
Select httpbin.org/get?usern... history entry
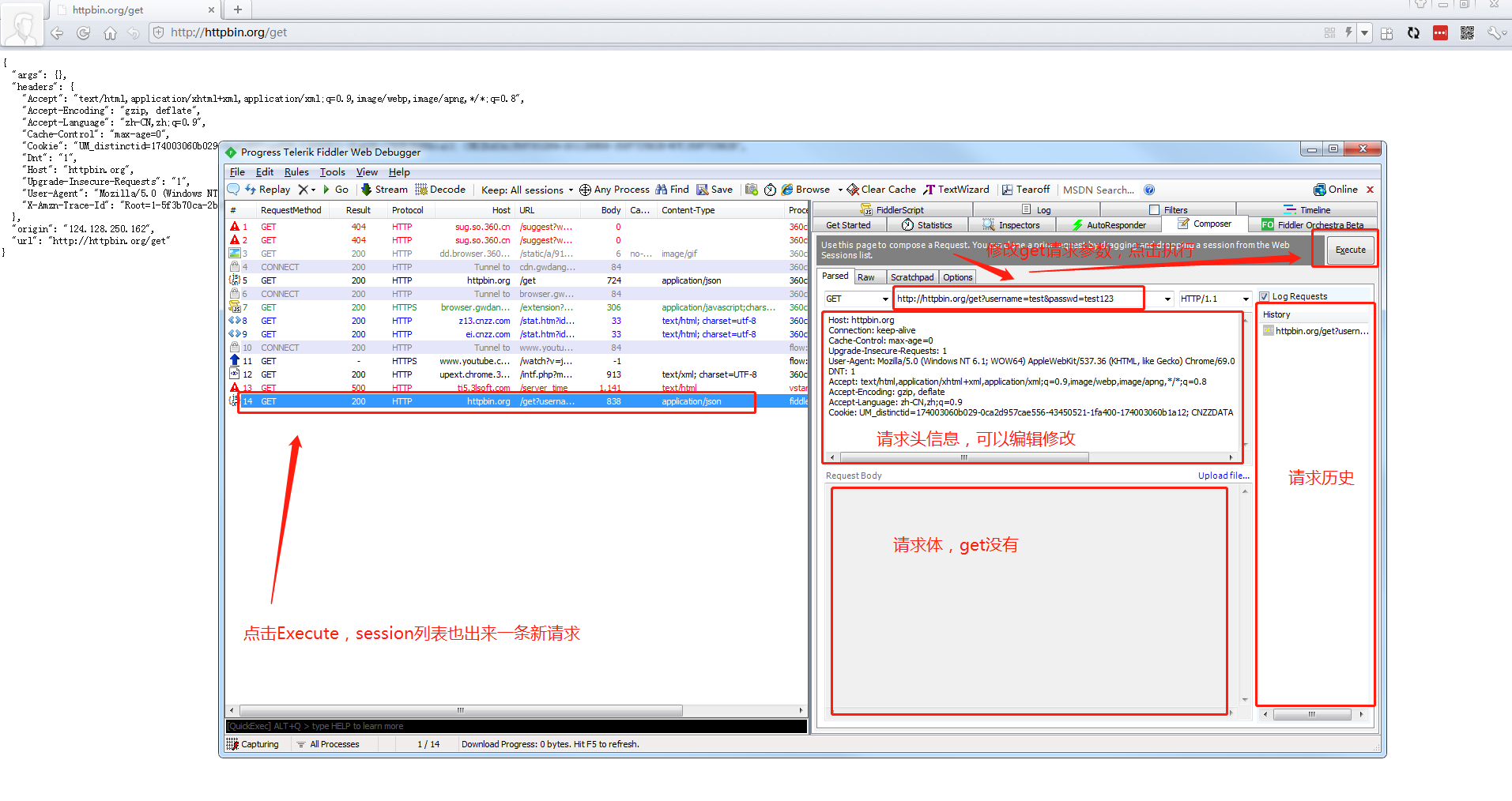pos(1316,331)
